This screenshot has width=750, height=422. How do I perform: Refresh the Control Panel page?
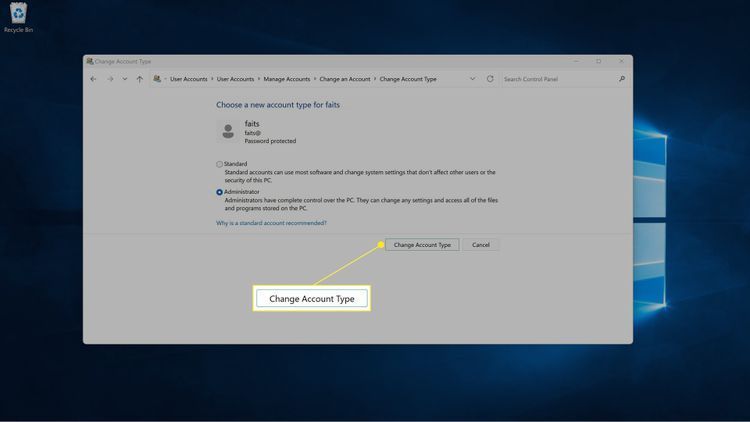490,79
